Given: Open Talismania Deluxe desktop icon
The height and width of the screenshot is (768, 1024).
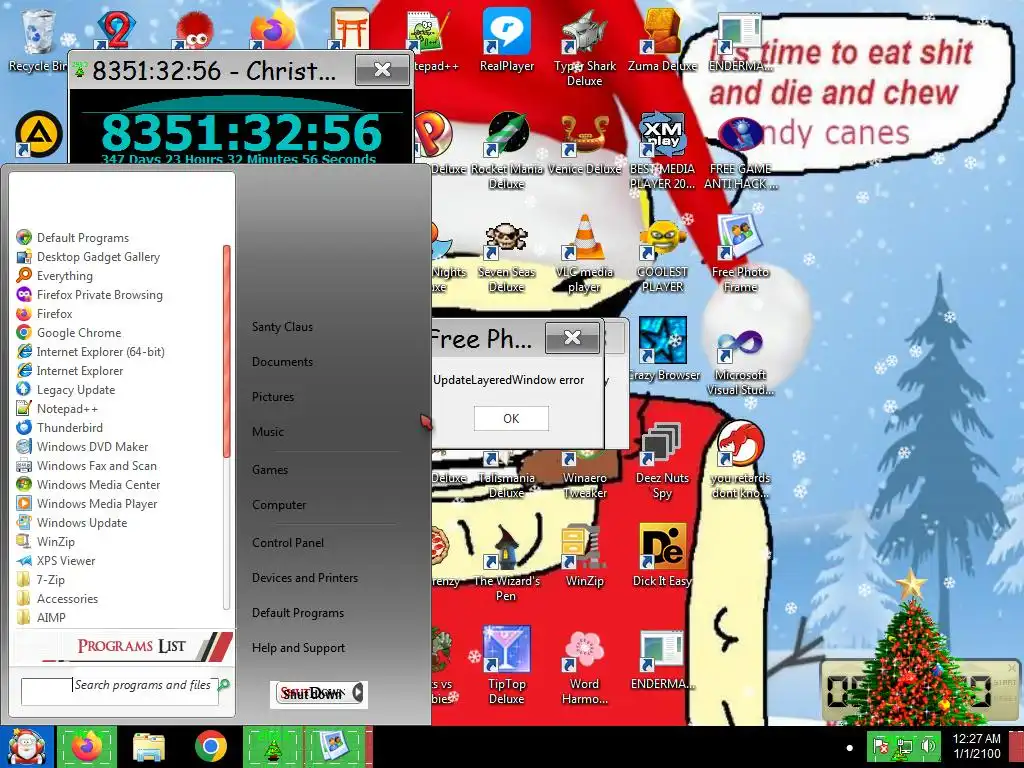Looking at the screenshot, I should tap(507, 475).
